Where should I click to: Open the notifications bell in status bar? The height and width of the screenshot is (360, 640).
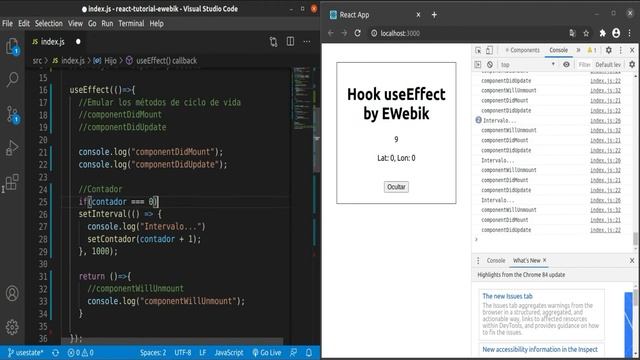tap(309, 353)
